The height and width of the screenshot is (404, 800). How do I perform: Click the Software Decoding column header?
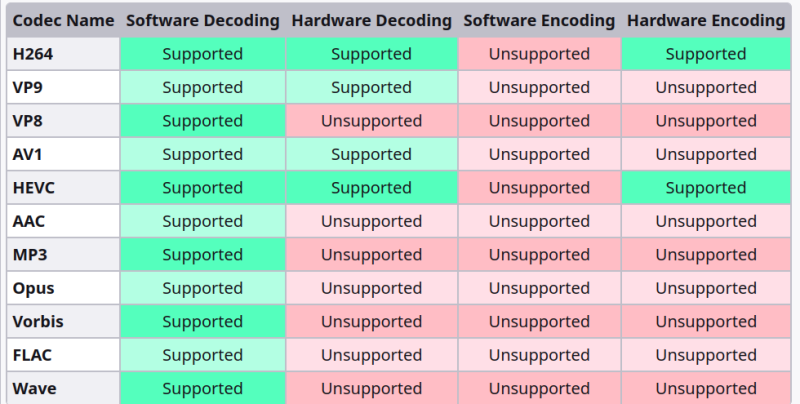[202, 21]
